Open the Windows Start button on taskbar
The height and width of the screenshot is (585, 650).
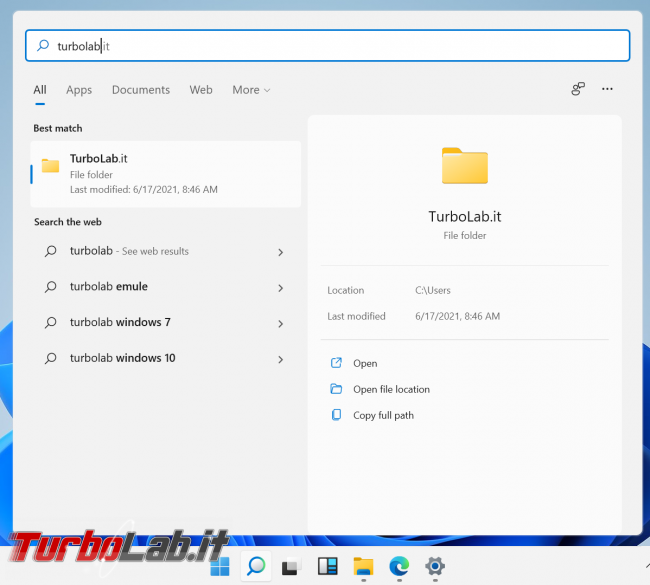(220, 566)
